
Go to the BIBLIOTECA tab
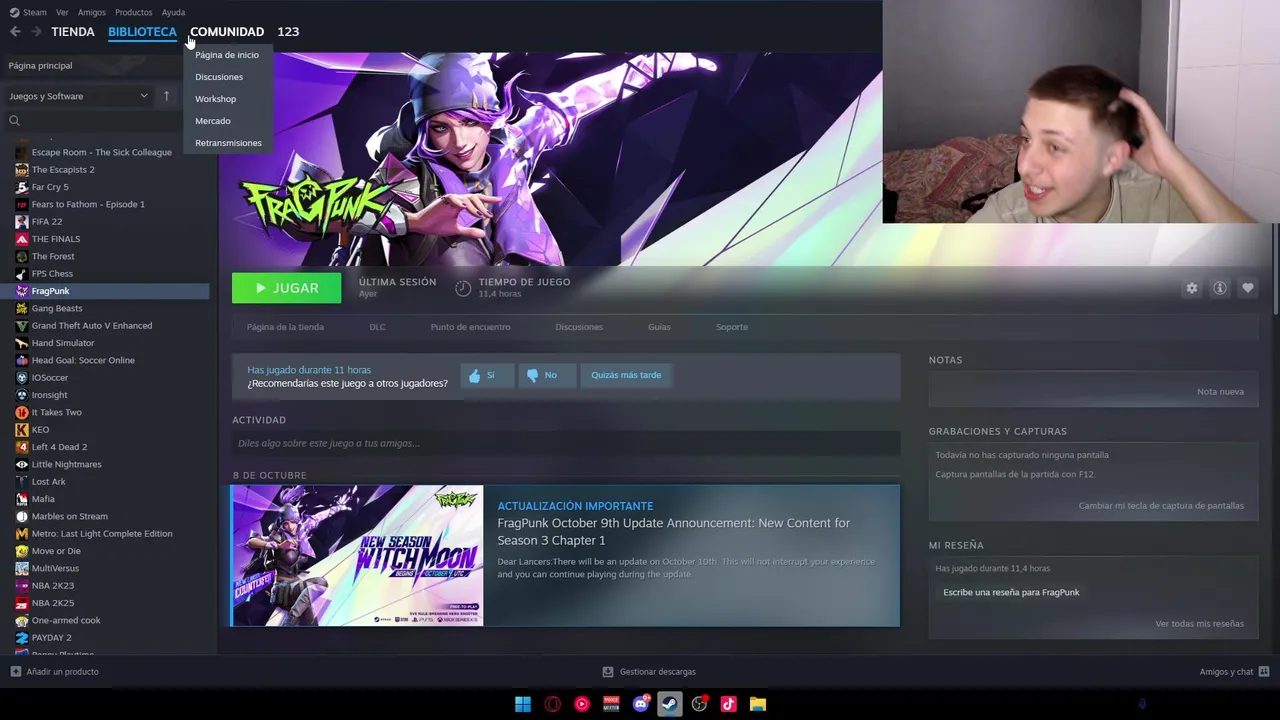tap(142, 32)
